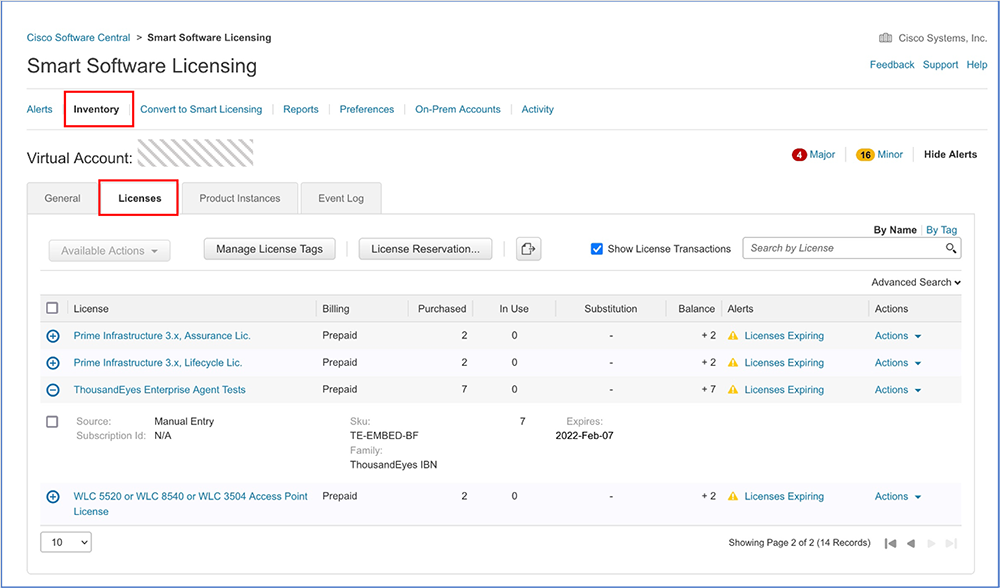Switch to the Product Instances tab
The height and width of the screenshot is (588, 1000).
(x=240, y=198)
